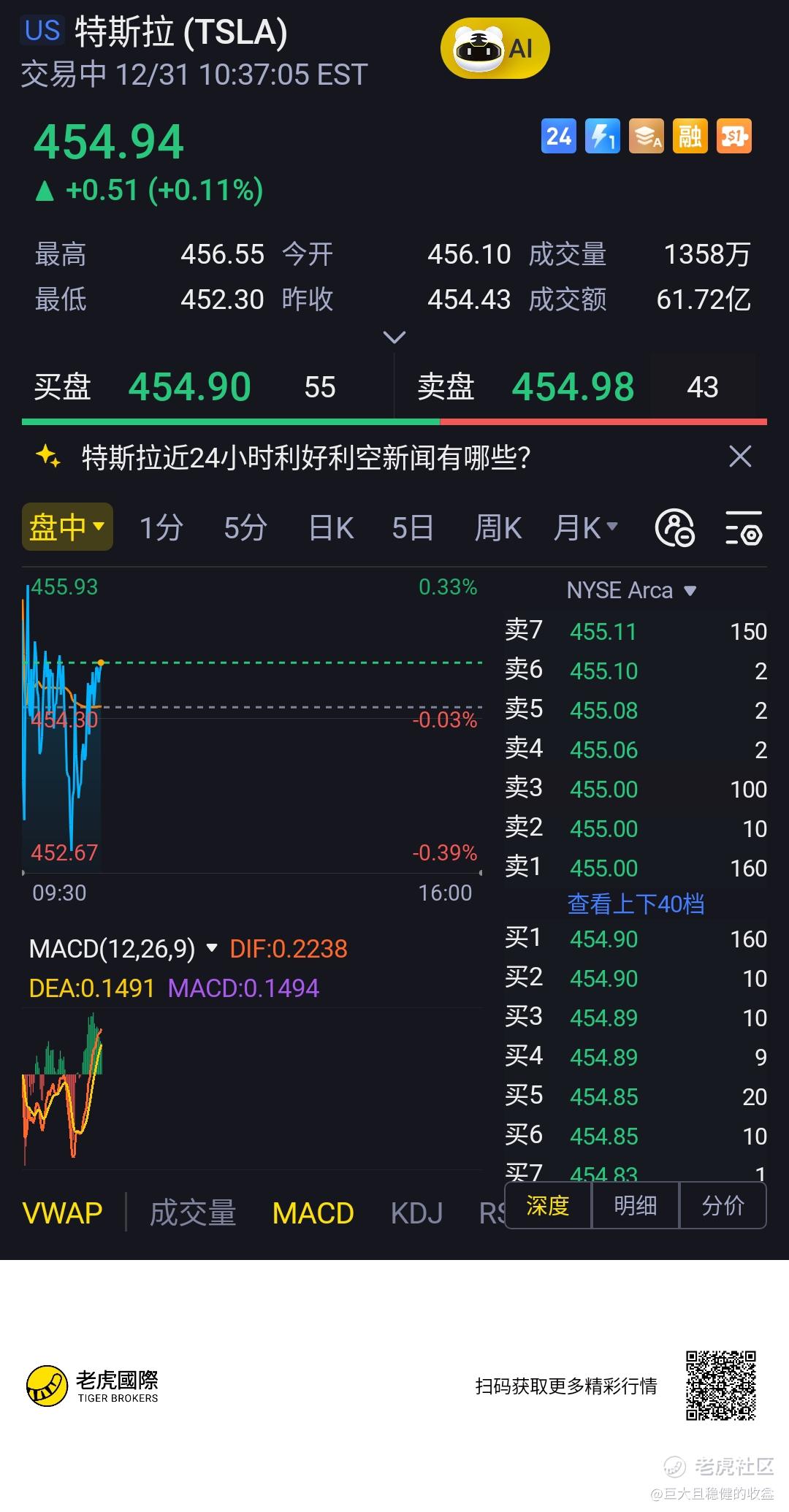Open the tiger AI assistant
The width and height of the screenshot is (789, 1512).
click(495, 49)
